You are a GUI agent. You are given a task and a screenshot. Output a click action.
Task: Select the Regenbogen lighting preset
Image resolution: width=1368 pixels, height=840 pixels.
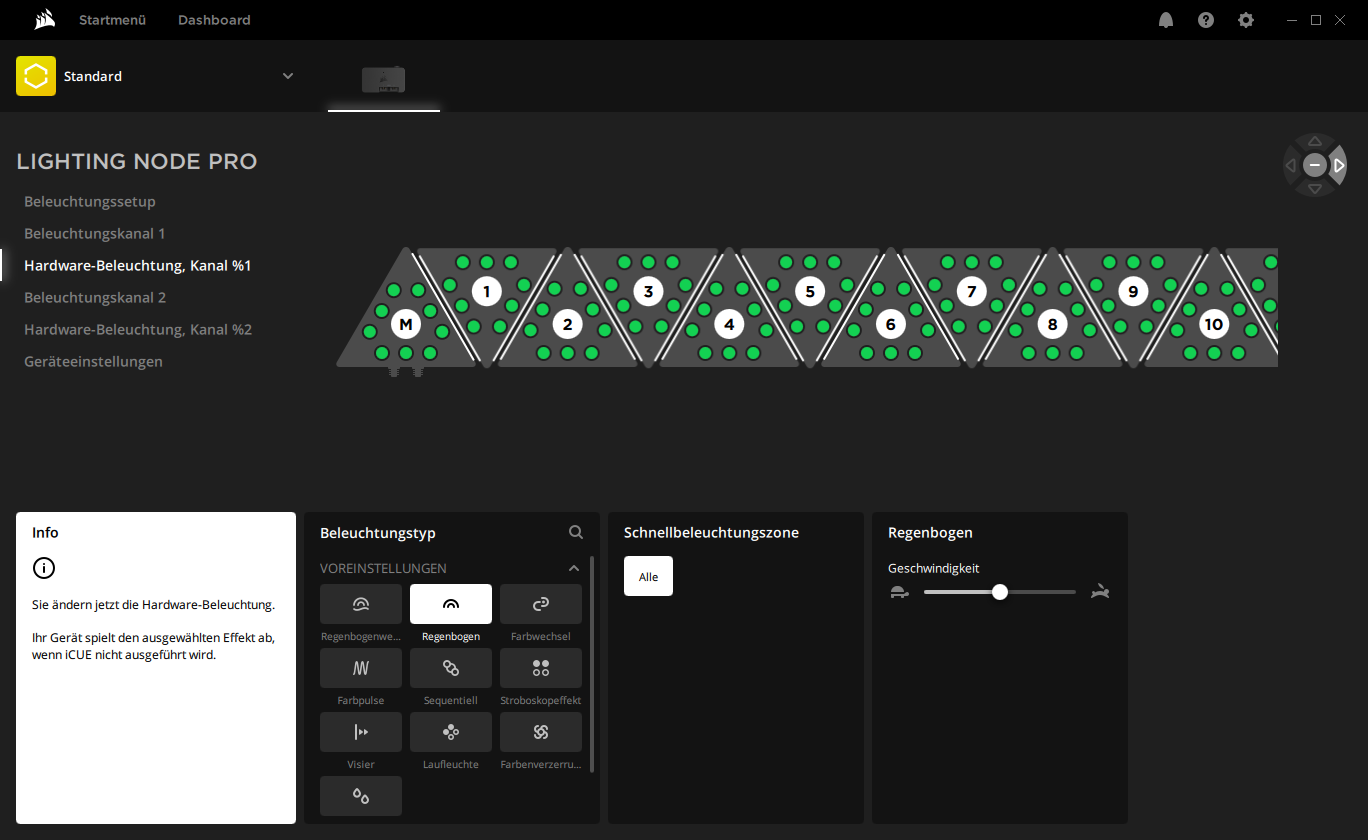coord(451,604)
